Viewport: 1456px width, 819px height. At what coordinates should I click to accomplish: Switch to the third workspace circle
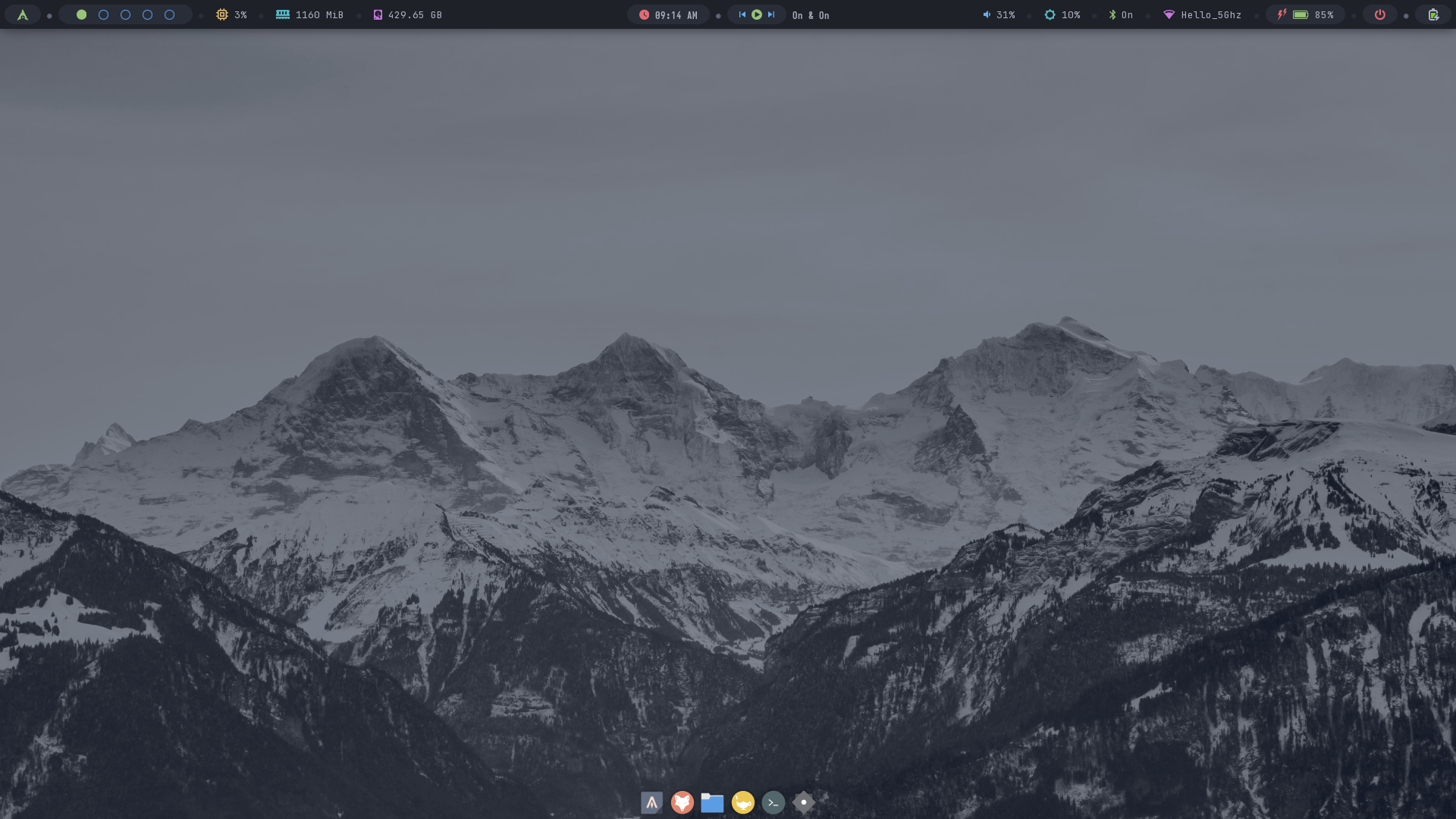tap(125, 14)
